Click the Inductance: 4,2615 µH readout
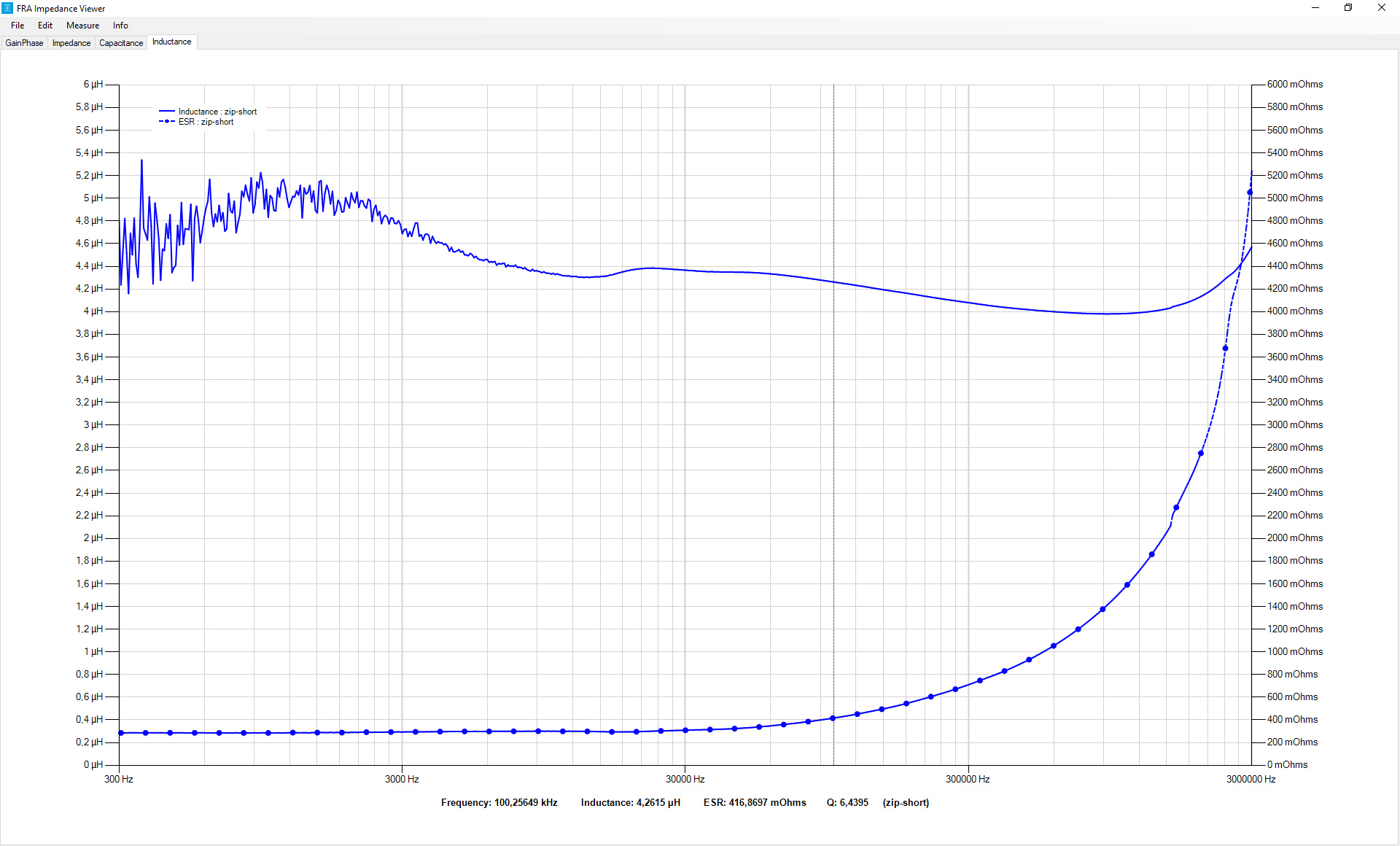The image size is (1400, 846). point(630,802)
